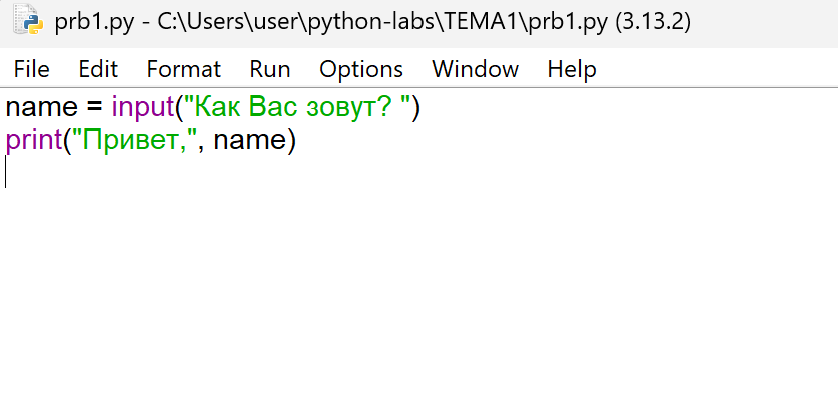The image size is (838, 400).
Task: Click the purple "input" function word
Action: pos(143,107)
